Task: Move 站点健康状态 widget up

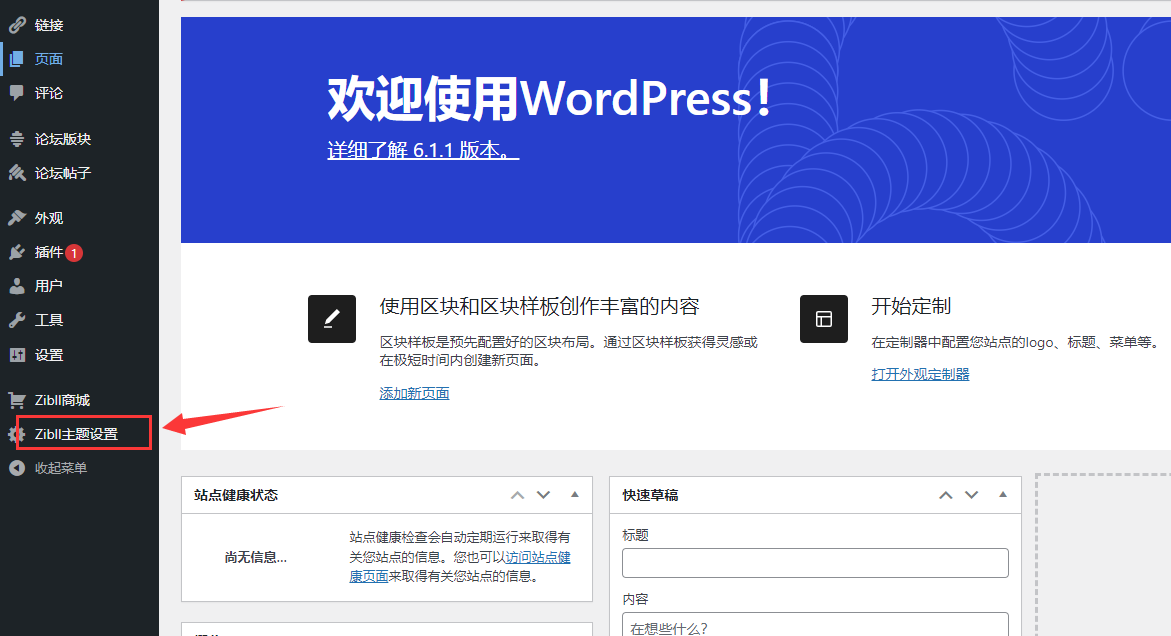Action: (x=518, y=495)
